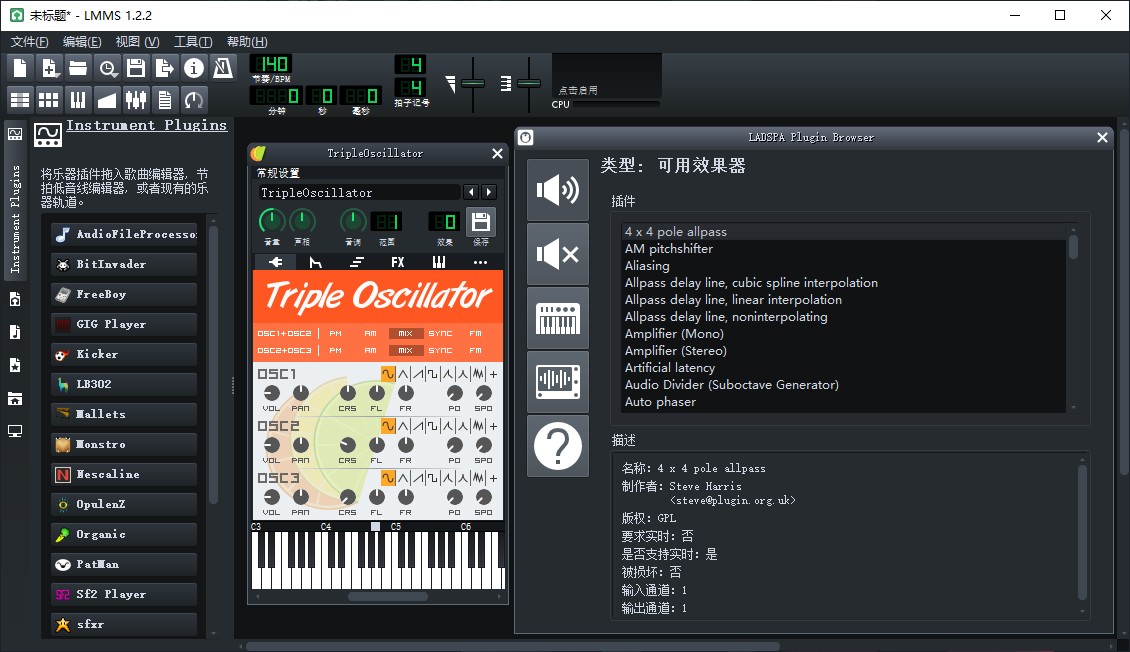Open an existing project via folder icon
Image resolution: width=1130 pixels, height=652 pixels.
click(x=78, y=68)
